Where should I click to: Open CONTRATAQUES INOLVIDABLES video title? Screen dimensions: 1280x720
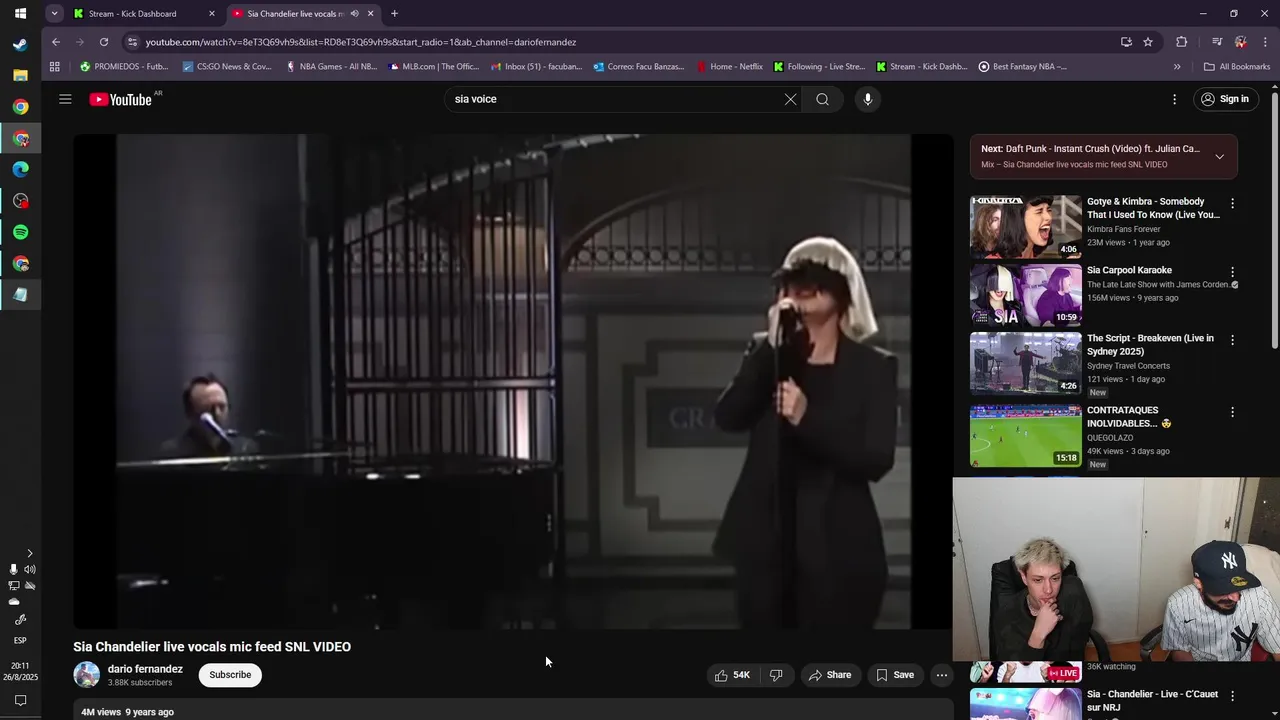(1129, 417)
